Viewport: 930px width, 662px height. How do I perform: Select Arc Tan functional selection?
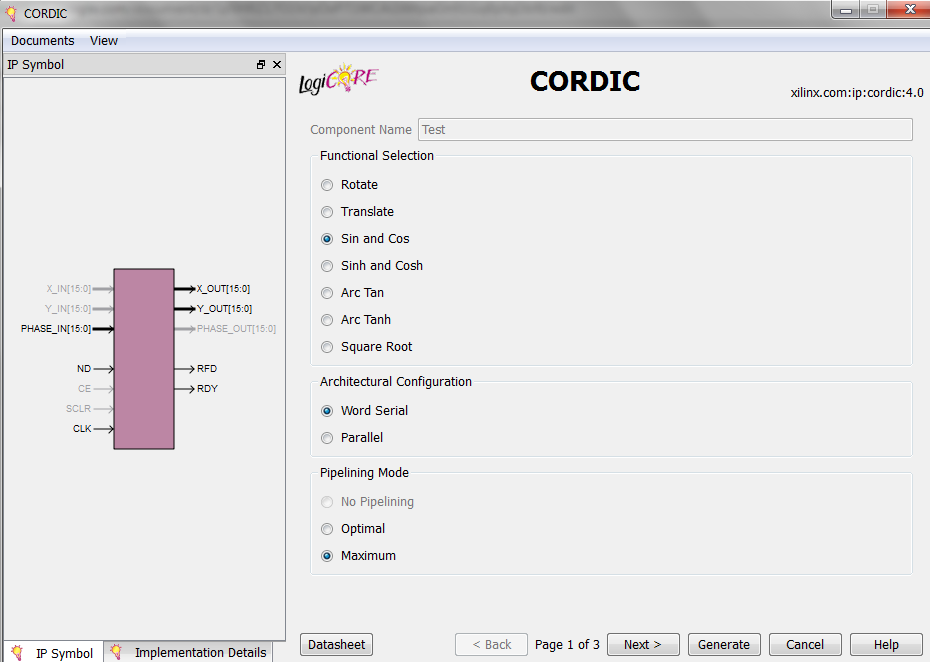tap(327, 293)
